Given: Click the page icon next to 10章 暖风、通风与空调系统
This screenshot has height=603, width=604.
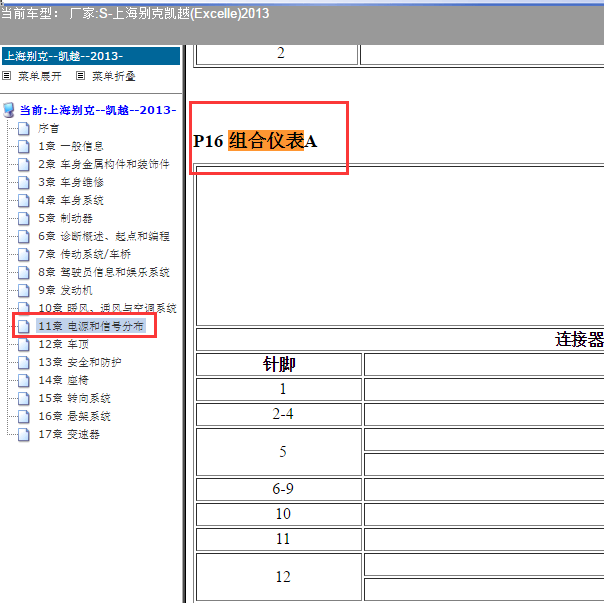Looking at the screenshot, I should [x=23, y=307].
